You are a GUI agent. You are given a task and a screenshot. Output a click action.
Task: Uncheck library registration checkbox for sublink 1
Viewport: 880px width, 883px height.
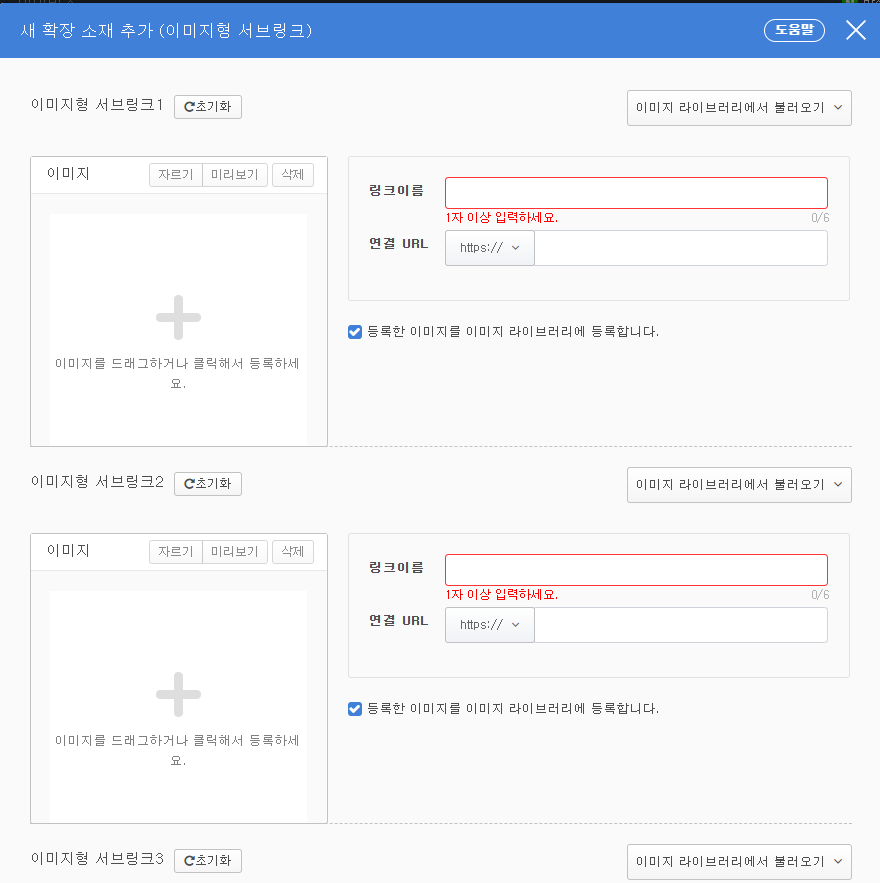(x=355, y=332)
